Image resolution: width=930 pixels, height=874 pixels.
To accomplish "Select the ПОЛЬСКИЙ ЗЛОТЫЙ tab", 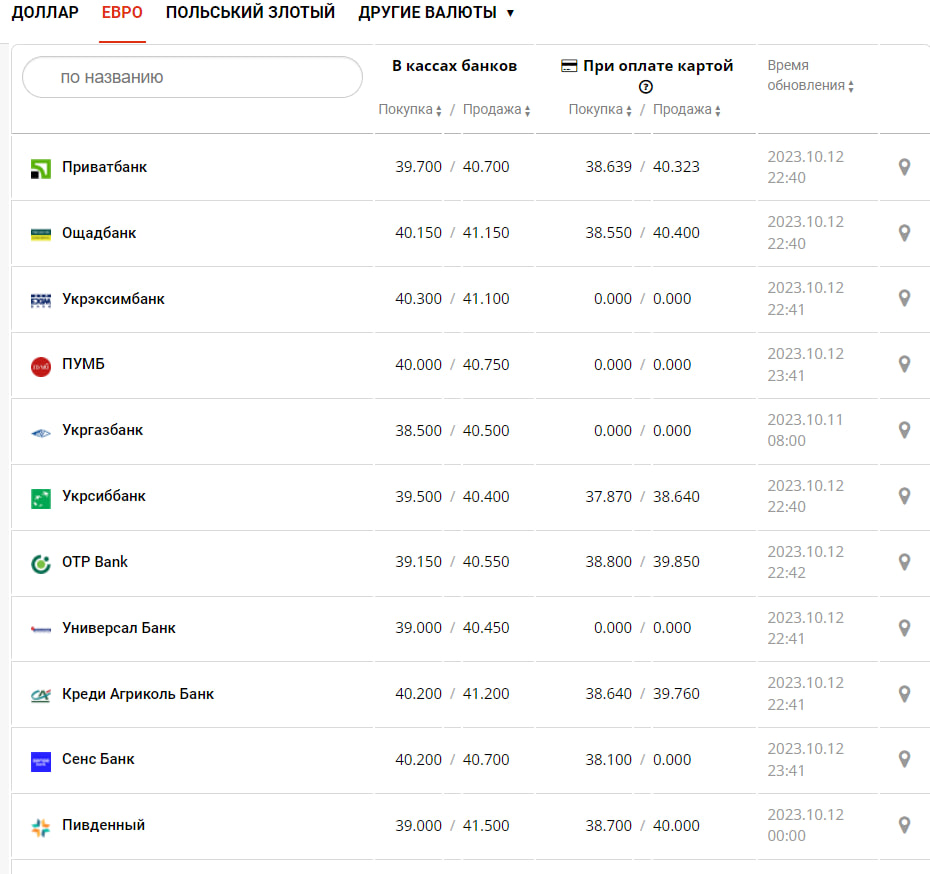I will click(x=250, y=13).
